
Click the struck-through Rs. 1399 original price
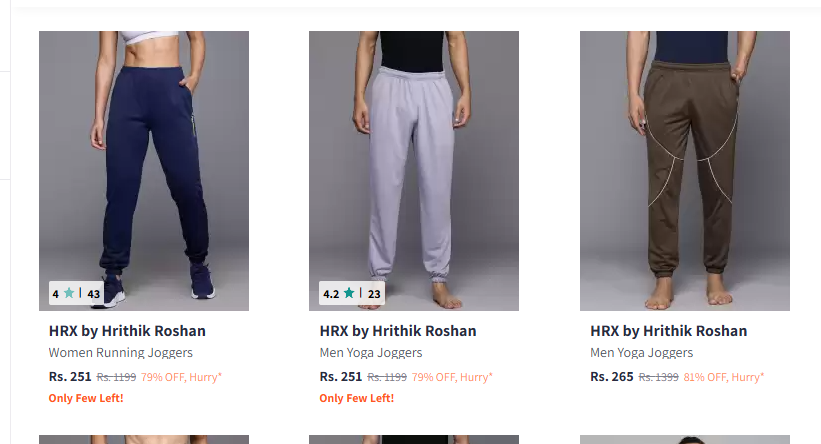[x=657, y=377]
